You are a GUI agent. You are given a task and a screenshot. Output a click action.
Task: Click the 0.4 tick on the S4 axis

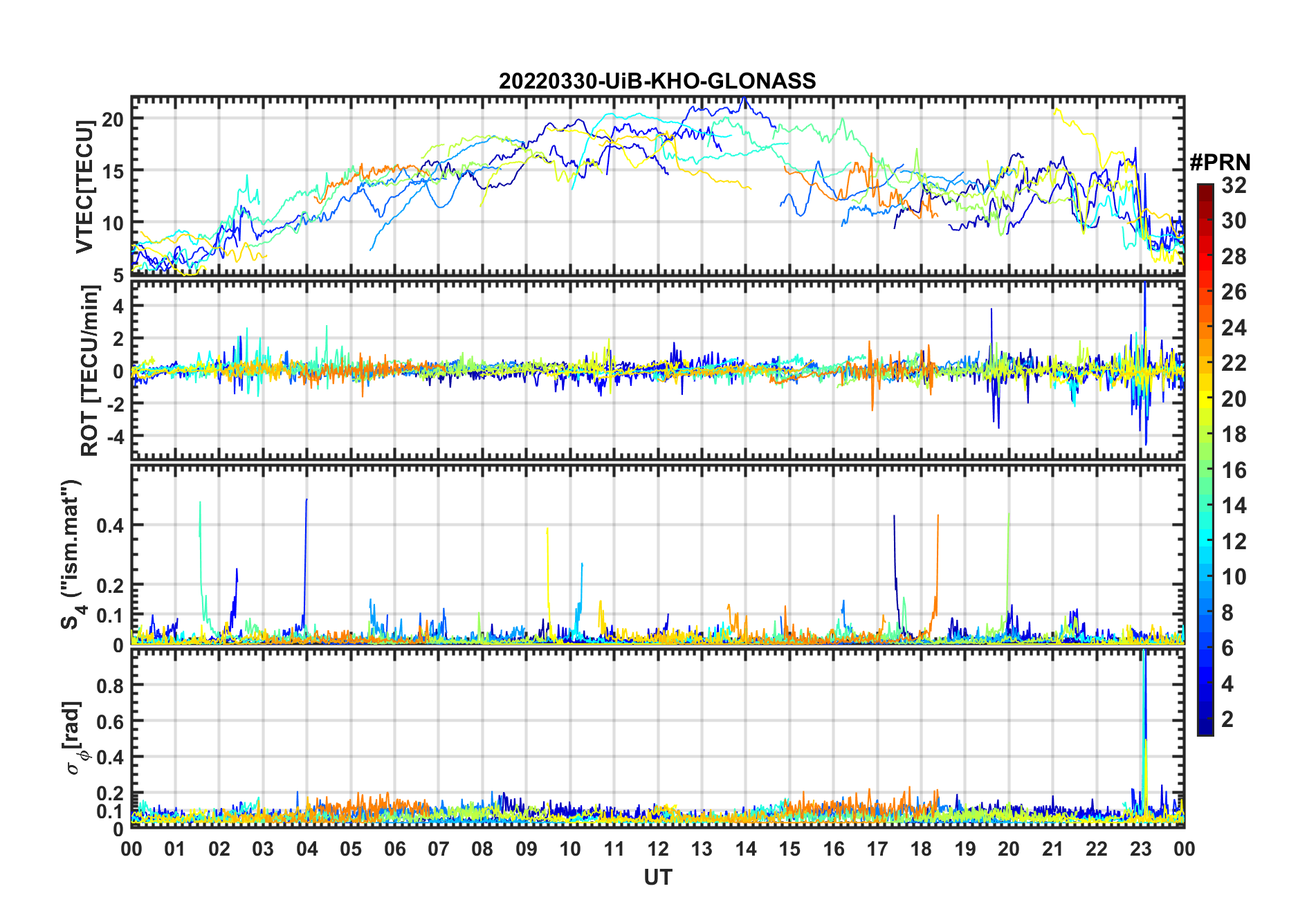click(110, 526)
